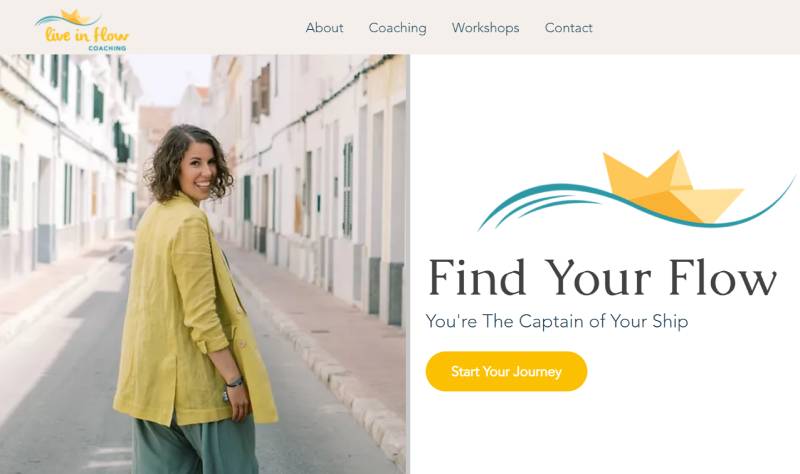Click the green trousers in the photo
The image size is (800, 474).
click(x=195, y=445)
